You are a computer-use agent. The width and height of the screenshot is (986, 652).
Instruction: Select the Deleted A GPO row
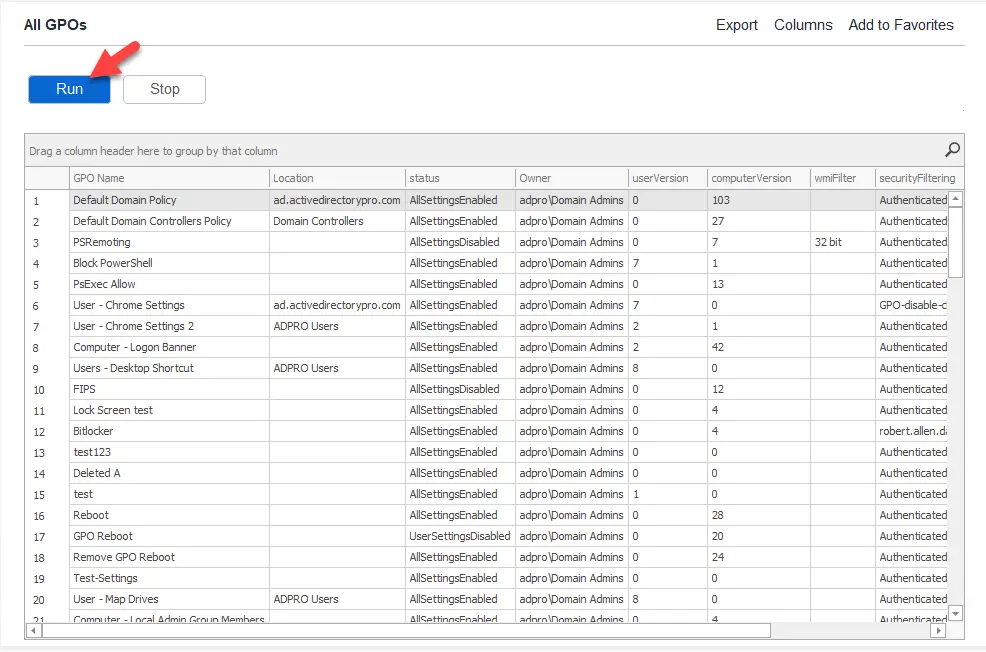[x=486, y=473]
